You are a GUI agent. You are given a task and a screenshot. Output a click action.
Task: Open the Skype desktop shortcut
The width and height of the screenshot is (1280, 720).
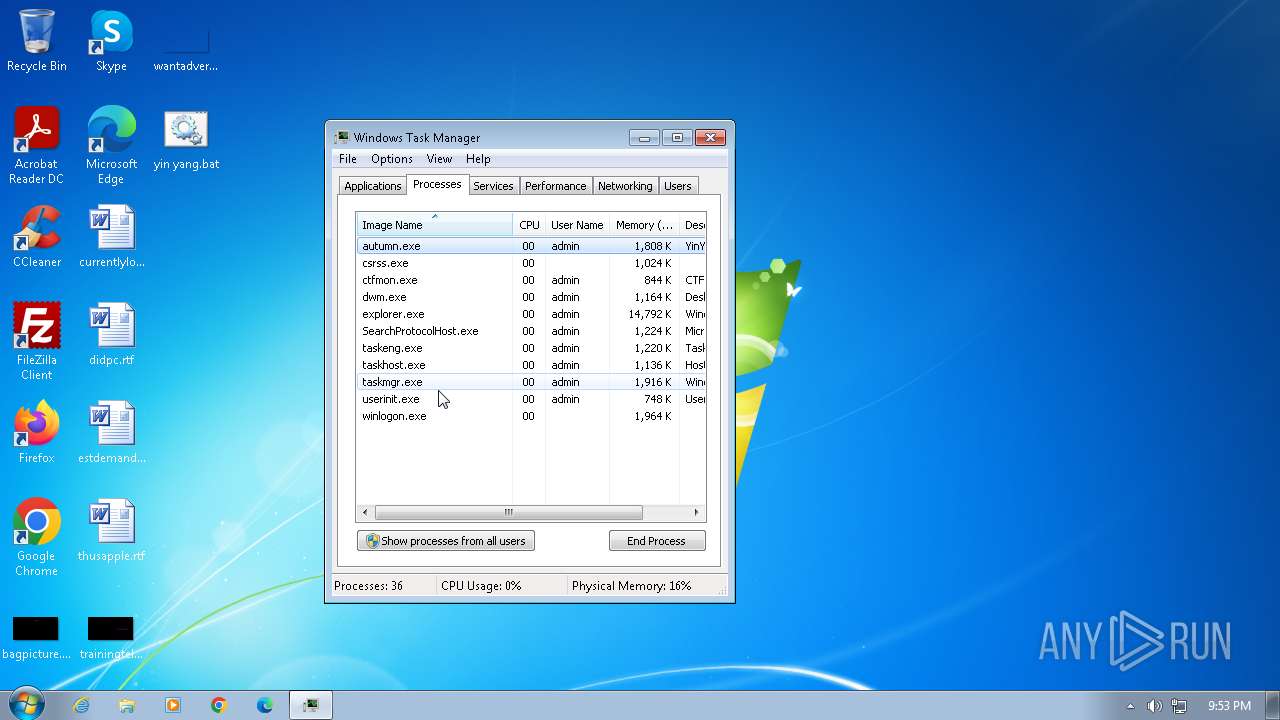[x=111, y=40]
